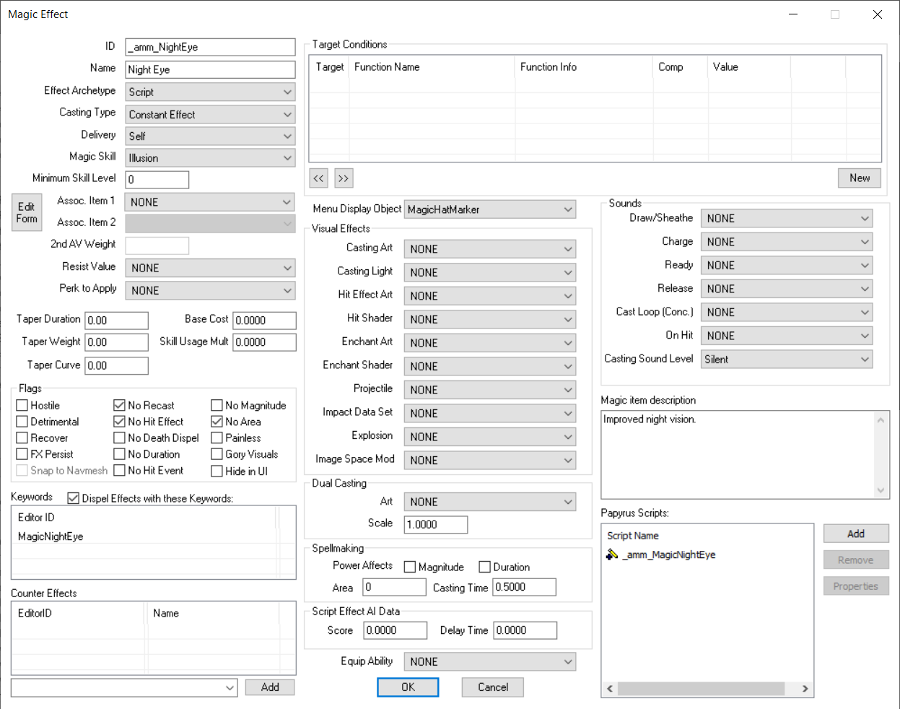This screenshot has height=709, width=900.
Task: Open the Resist Value dropdown
Action: coord(210,268)
